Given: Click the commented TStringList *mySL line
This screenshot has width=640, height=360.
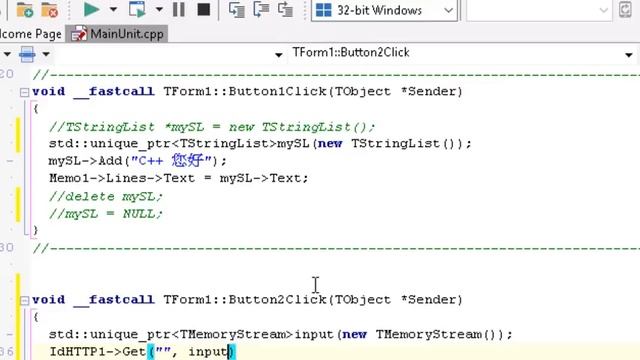Looking at the screenshot, I should tap(211, 127).
